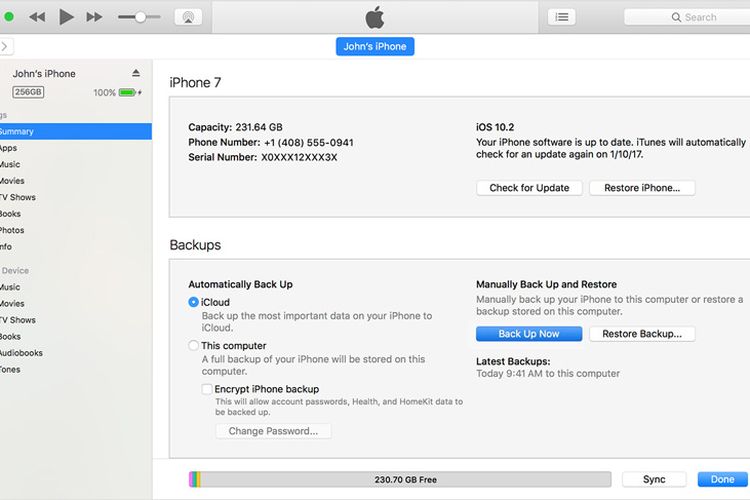
Task: Open the Summary sidebar item
Action: coord(76,132)
